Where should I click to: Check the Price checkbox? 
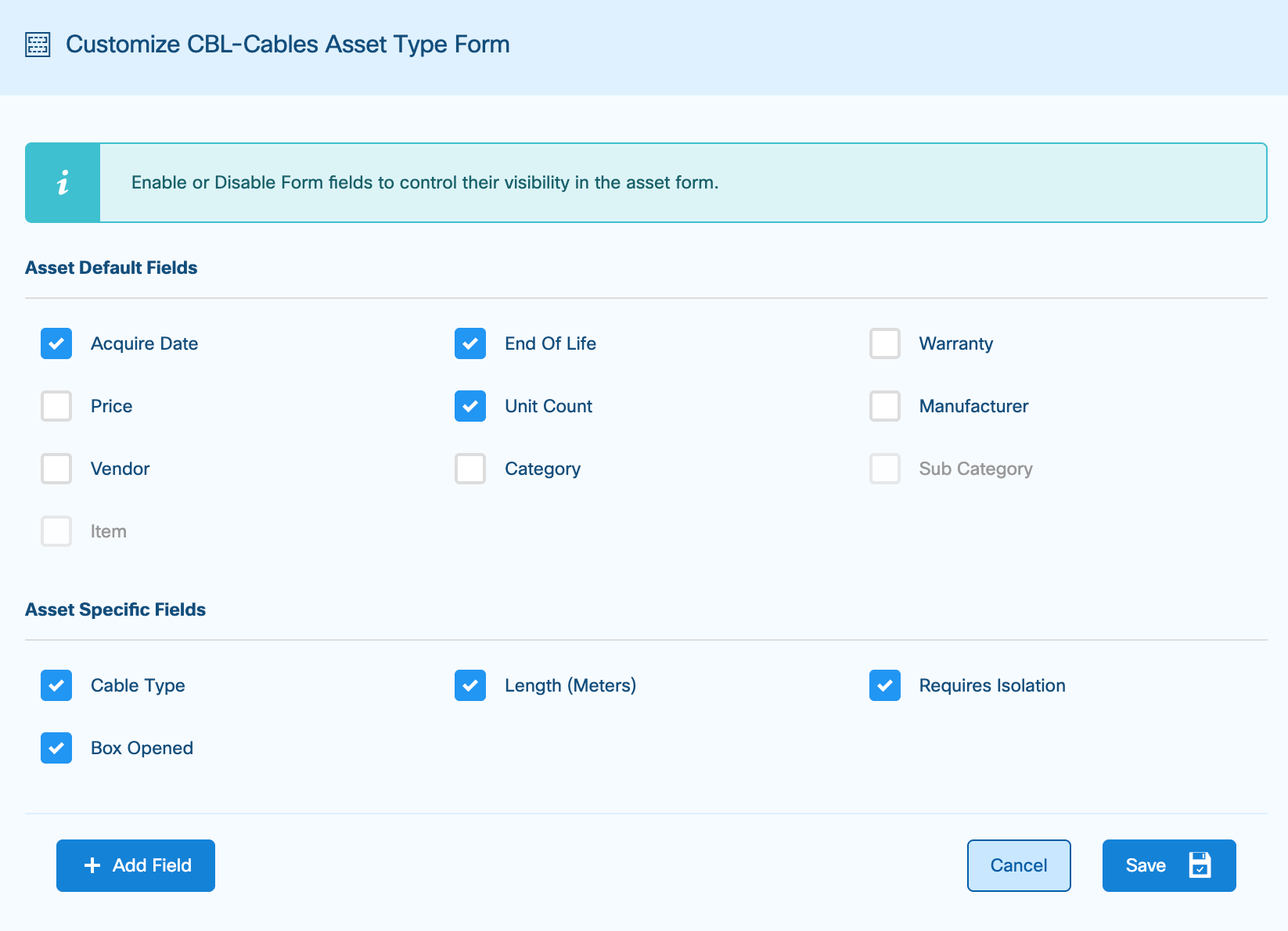[56, 406]
